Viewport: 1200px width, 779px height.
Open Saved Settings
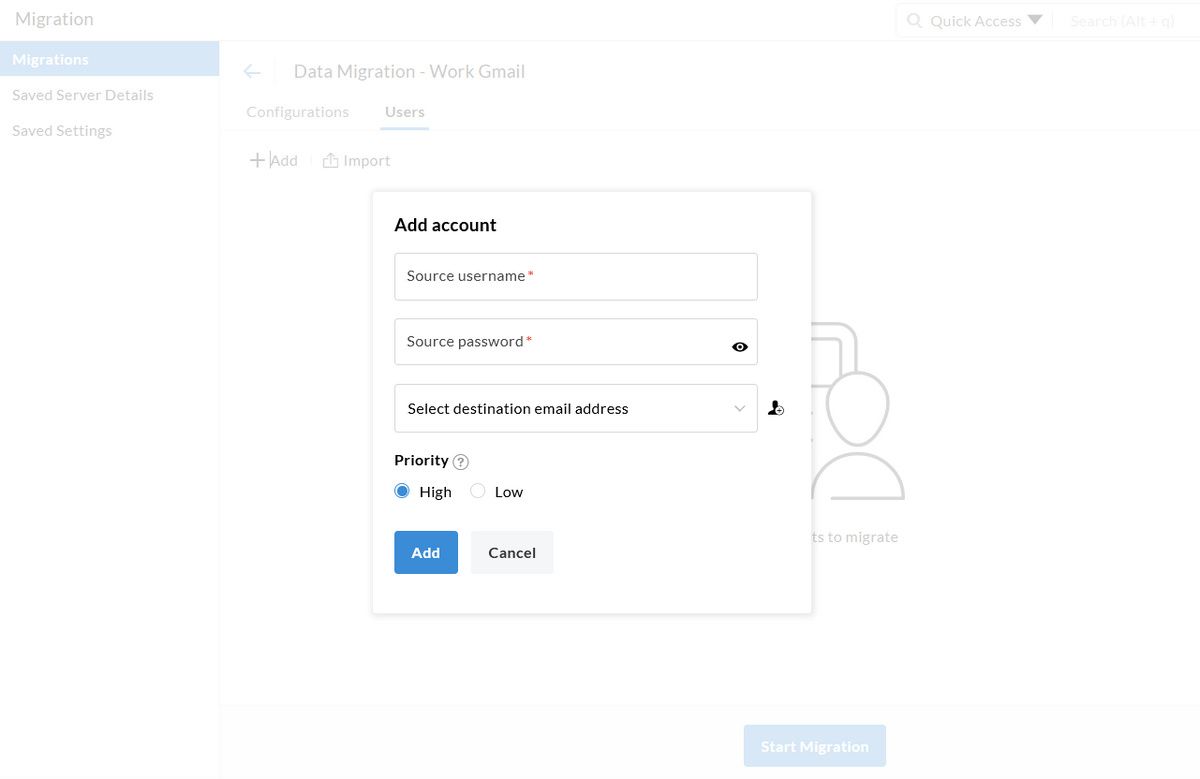click(62, 130)
